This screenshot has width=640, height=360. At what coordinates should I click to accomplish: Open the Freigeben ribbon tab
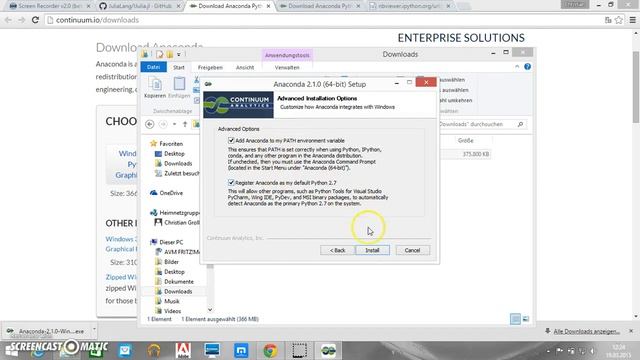210,67
